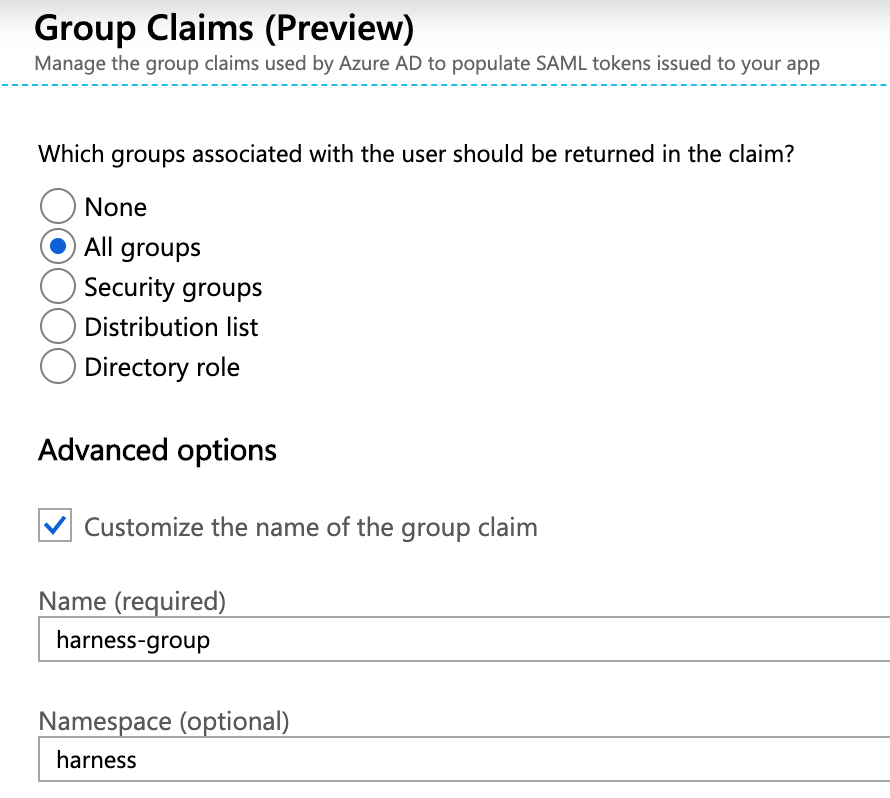
Task: Click the 'Name (required)' field label
Action: point(132,601)
